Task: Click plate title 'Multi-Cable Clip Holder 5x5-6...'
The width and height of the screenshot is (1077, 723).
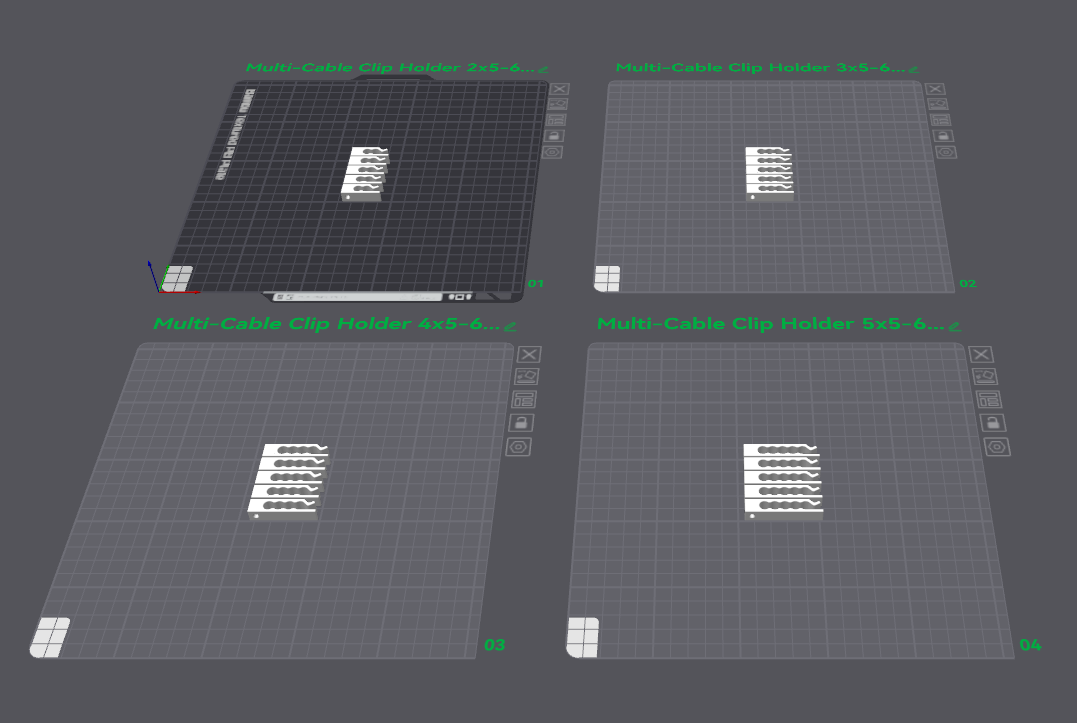Action: pos(771,323)
